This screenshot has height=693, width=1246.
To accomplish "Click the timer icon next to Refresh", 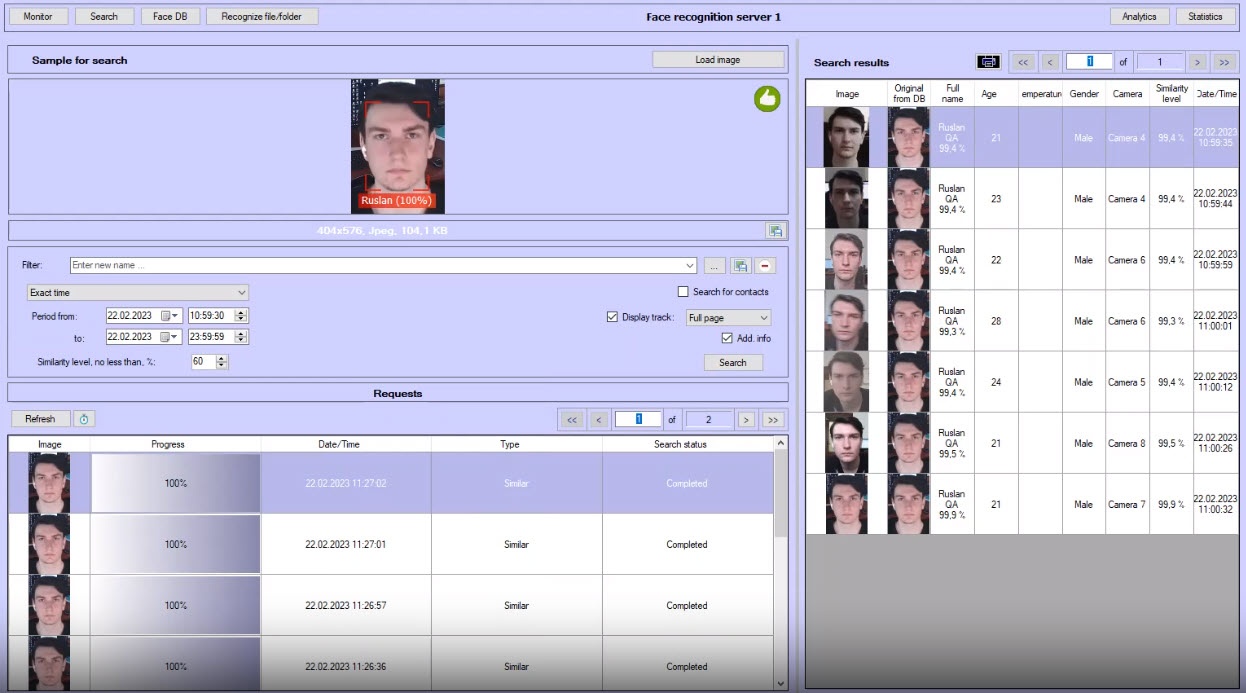I will click(84, 419).
